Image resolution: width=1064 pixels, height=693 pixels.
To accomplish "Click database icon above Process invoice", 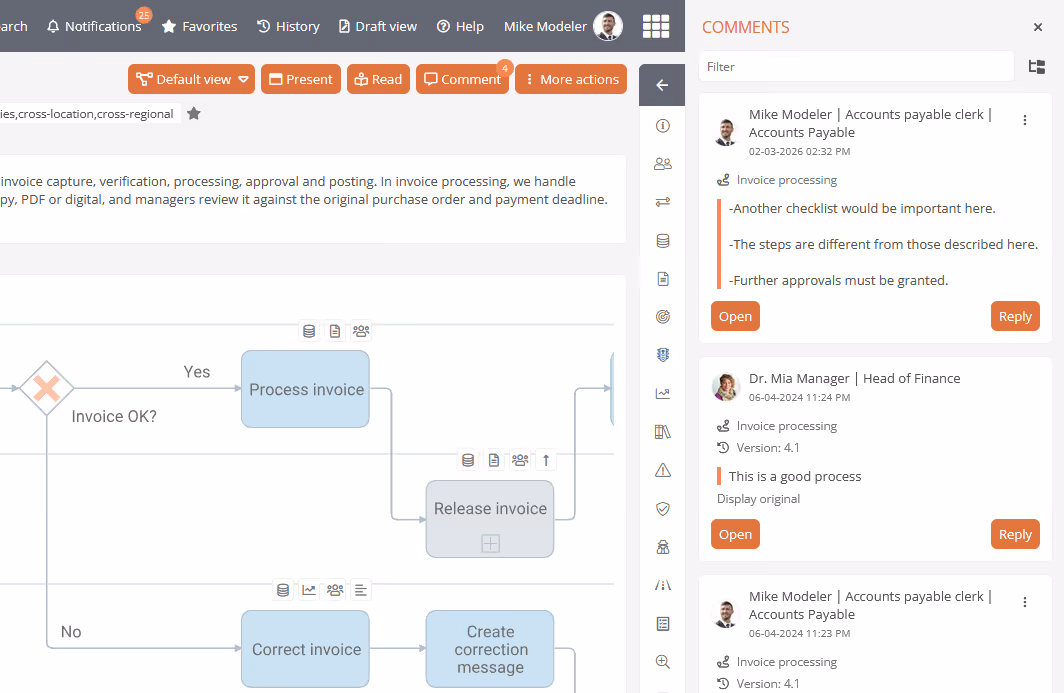I will [x=309, y=331].
